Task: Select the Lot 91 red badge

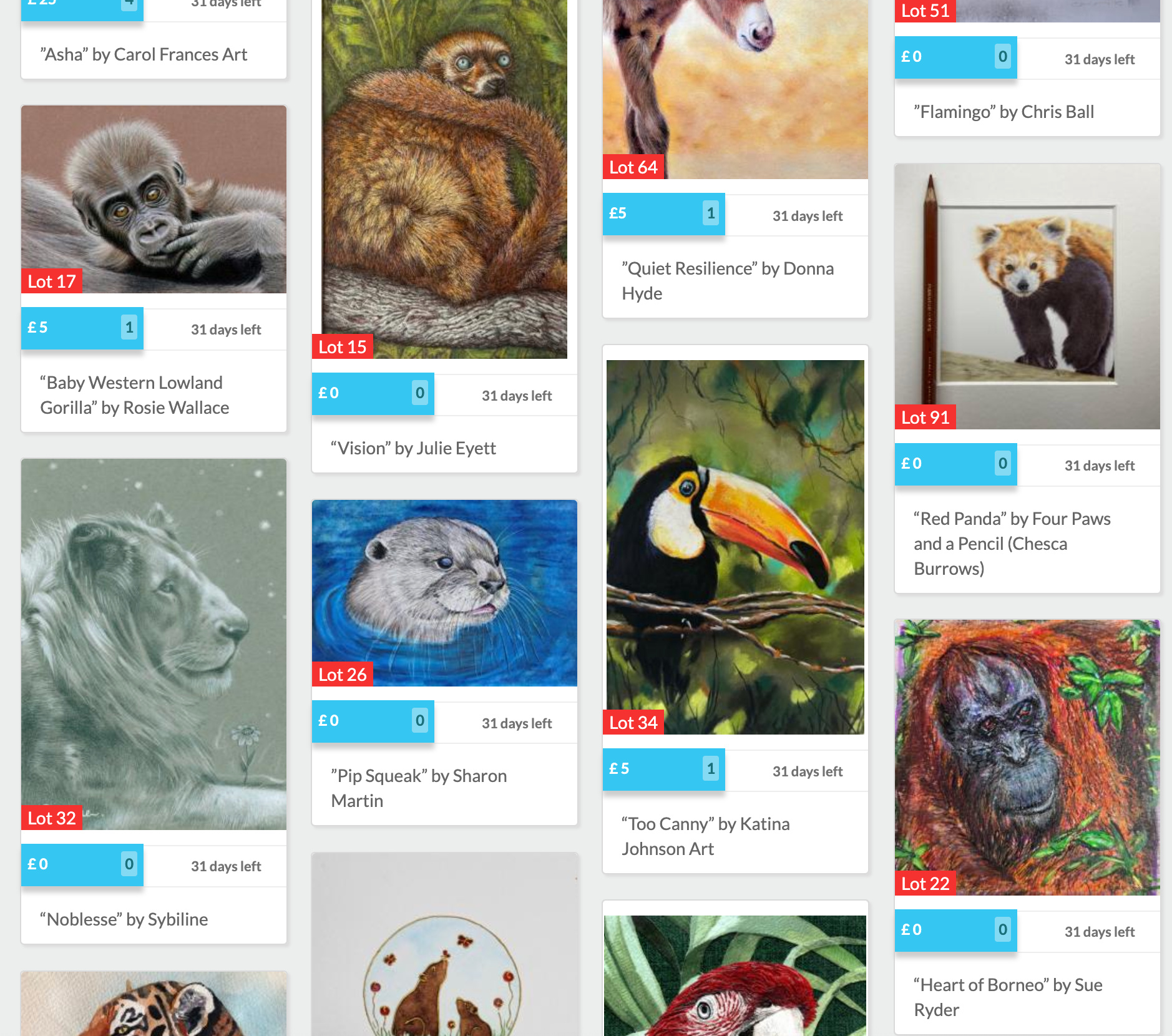Action: 925,418
